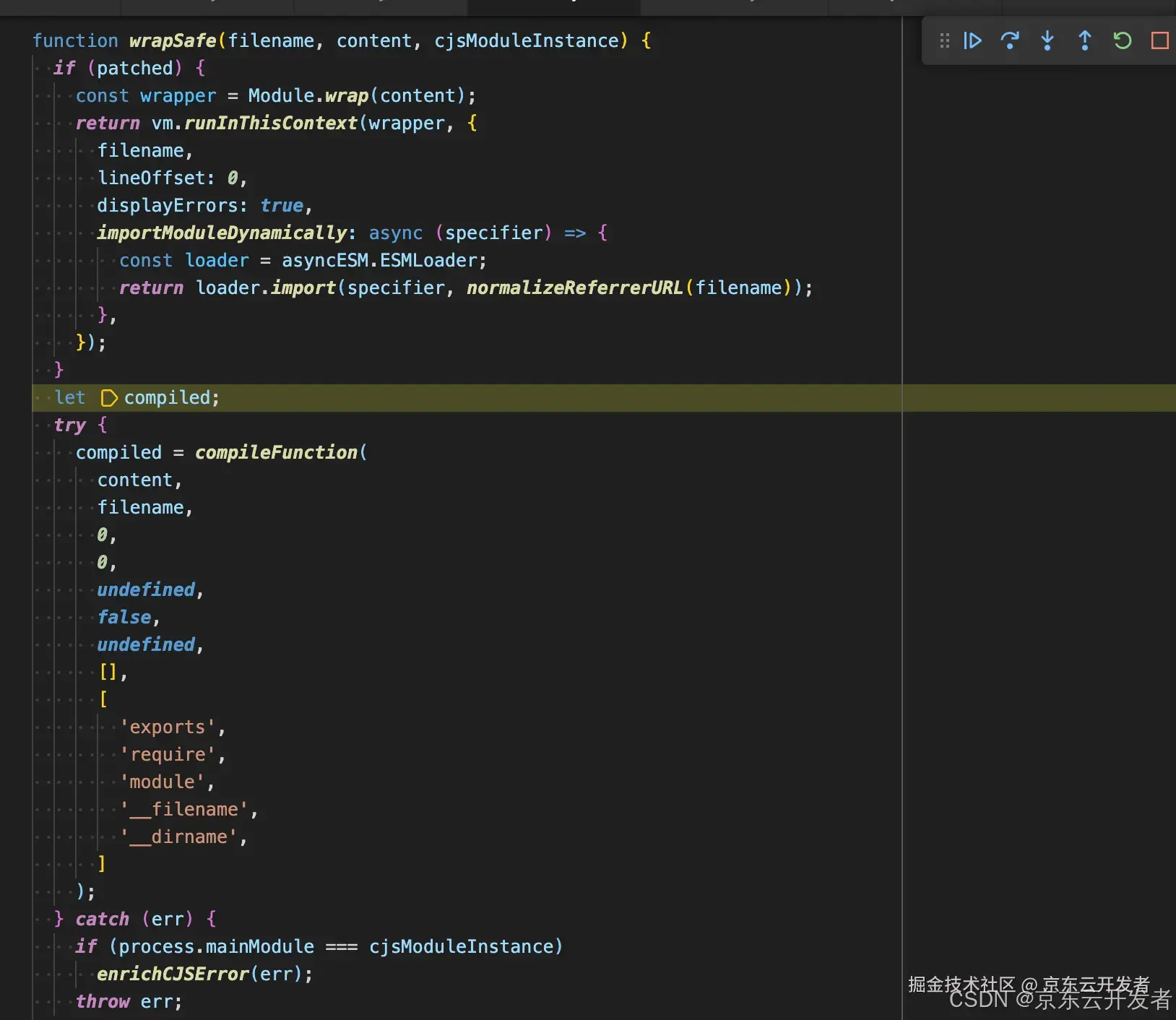Grab the debug toolbar drag handle
Image resolution: width=1176 pixels, height=1020 pixels.
(x=944, y=40)
